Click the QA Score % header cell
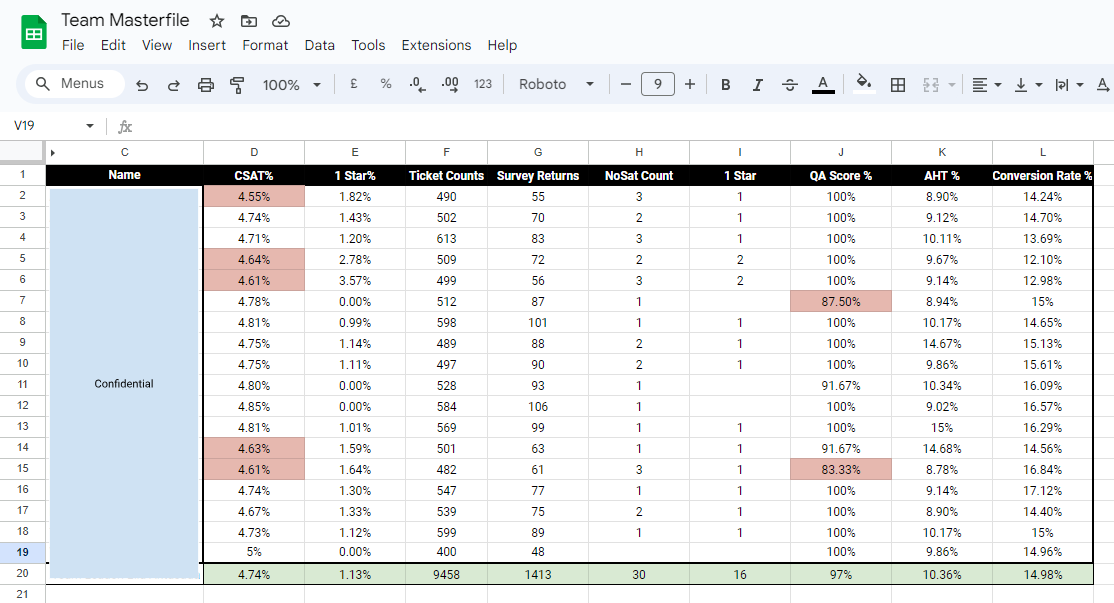Screen dimensions: 1114x603 click(840, 175)
